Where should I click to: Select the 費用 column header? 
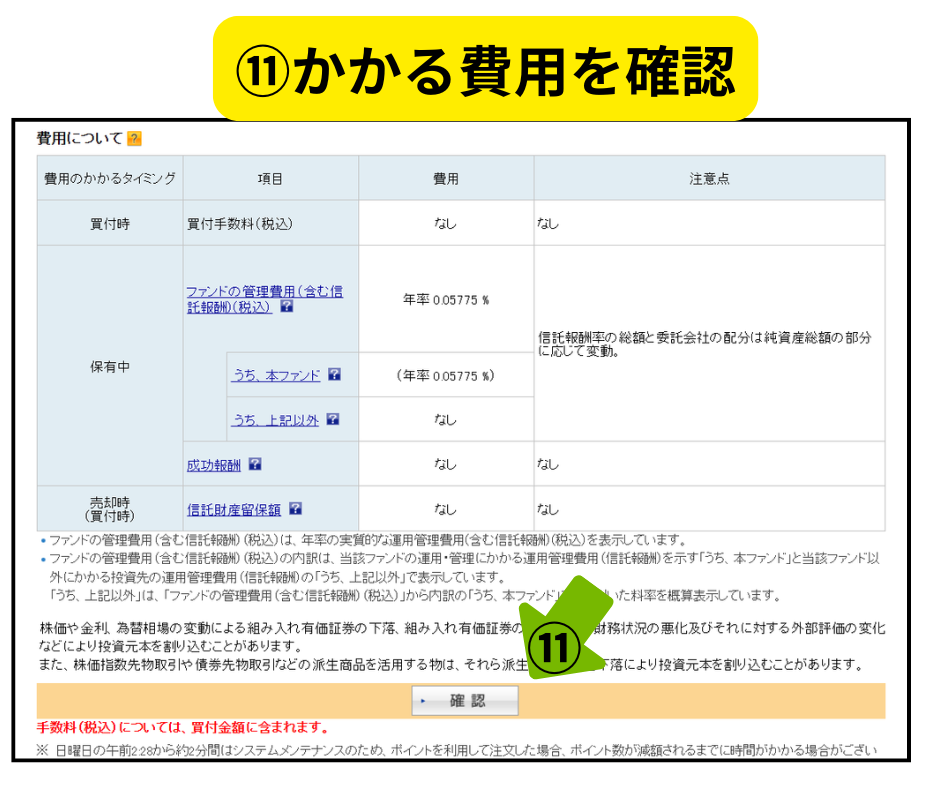(x=446, y=178)
